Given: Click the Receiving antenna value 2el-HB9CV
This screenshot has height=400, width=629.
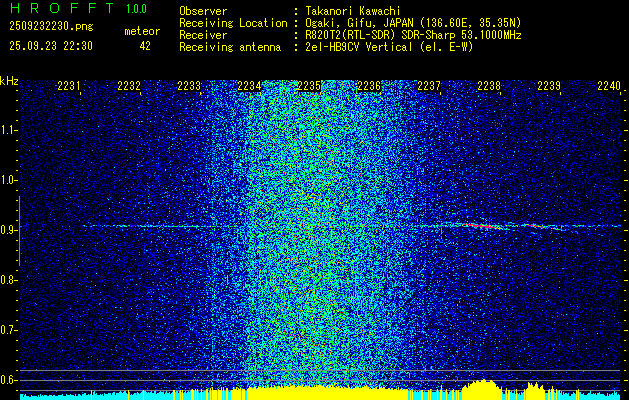Looking at the screenshot, I should pyautogui.click(x=389, y=47).
